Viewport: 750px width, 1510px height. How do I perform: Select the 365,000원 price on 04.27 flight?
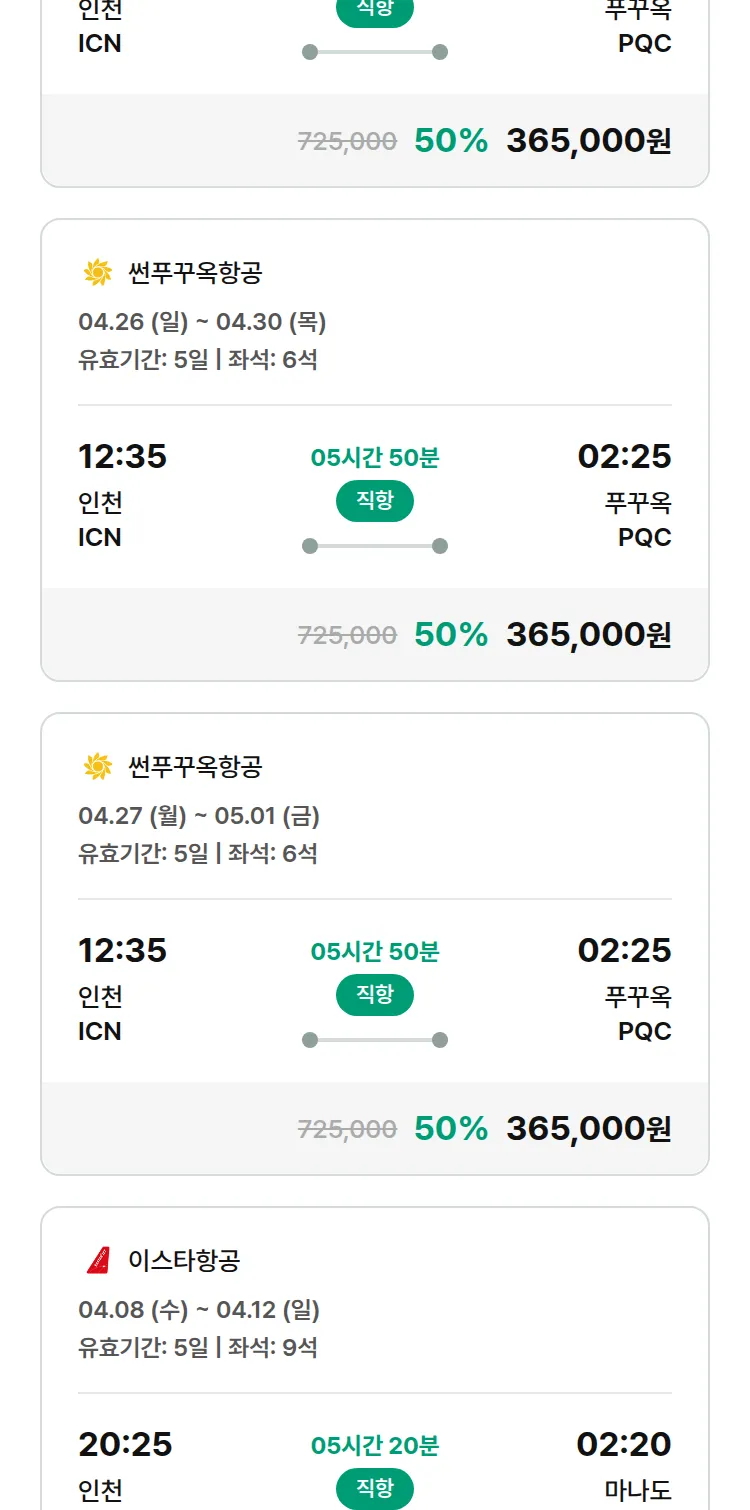click(x=588, y=1129)
